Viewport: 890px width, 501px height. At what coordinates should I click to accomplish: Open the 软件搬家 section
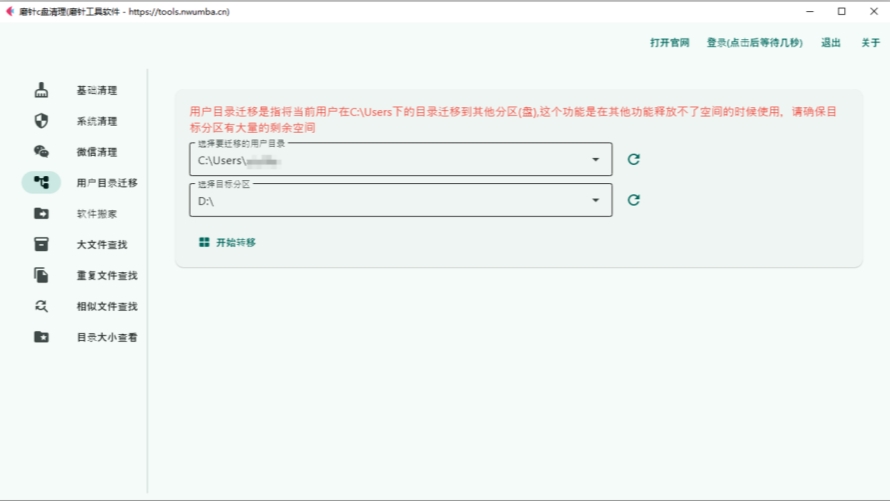pyautogui.click(x=96, y=213)
